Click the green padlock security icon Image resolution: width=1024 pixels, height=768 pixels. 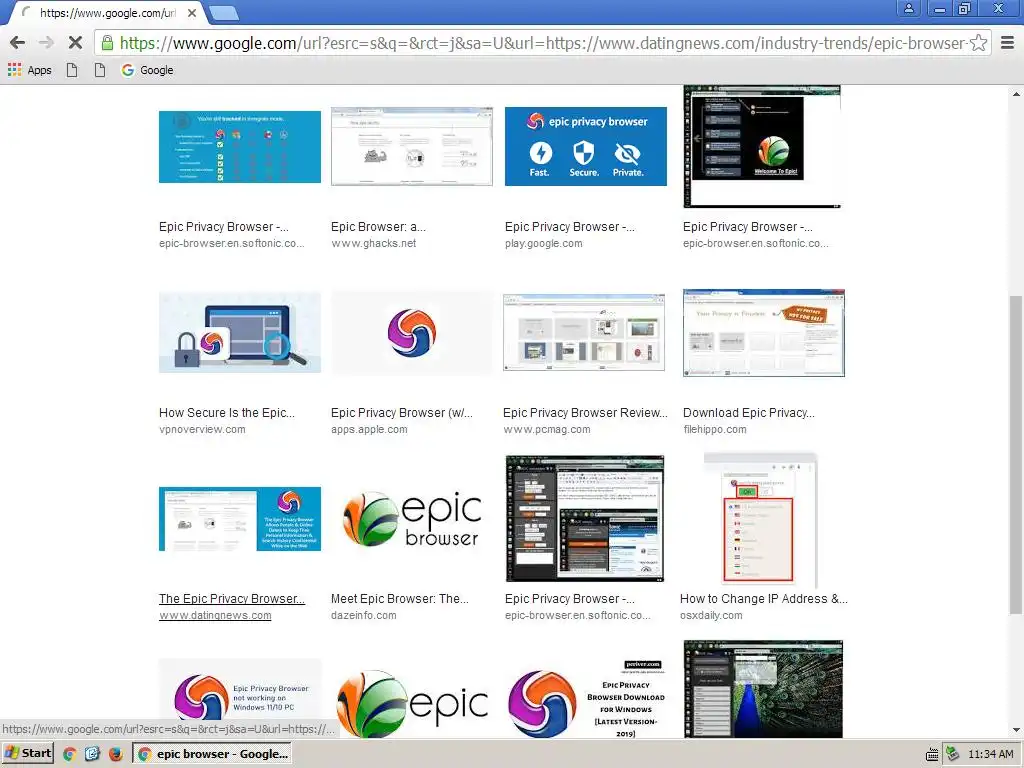(x=107, y=43)
